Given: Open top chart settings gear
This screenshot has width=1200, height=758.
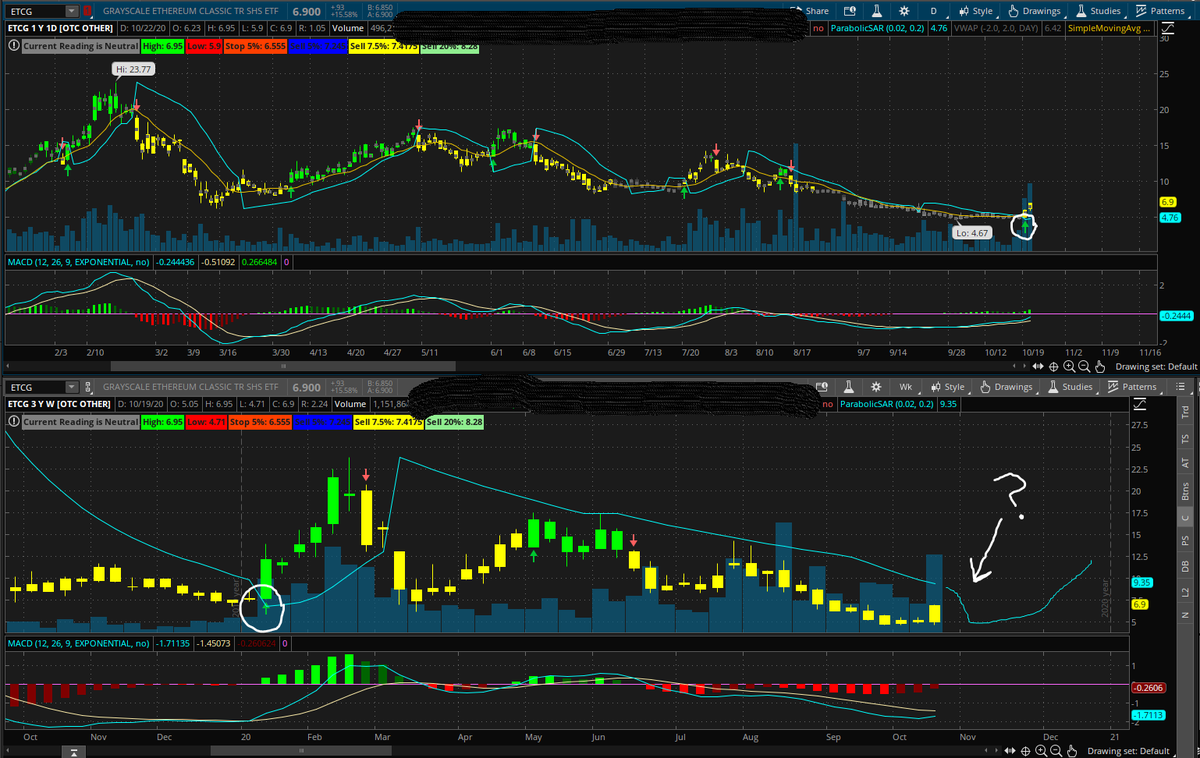Looking at the screenshot, I should click(x=904, y=11).
